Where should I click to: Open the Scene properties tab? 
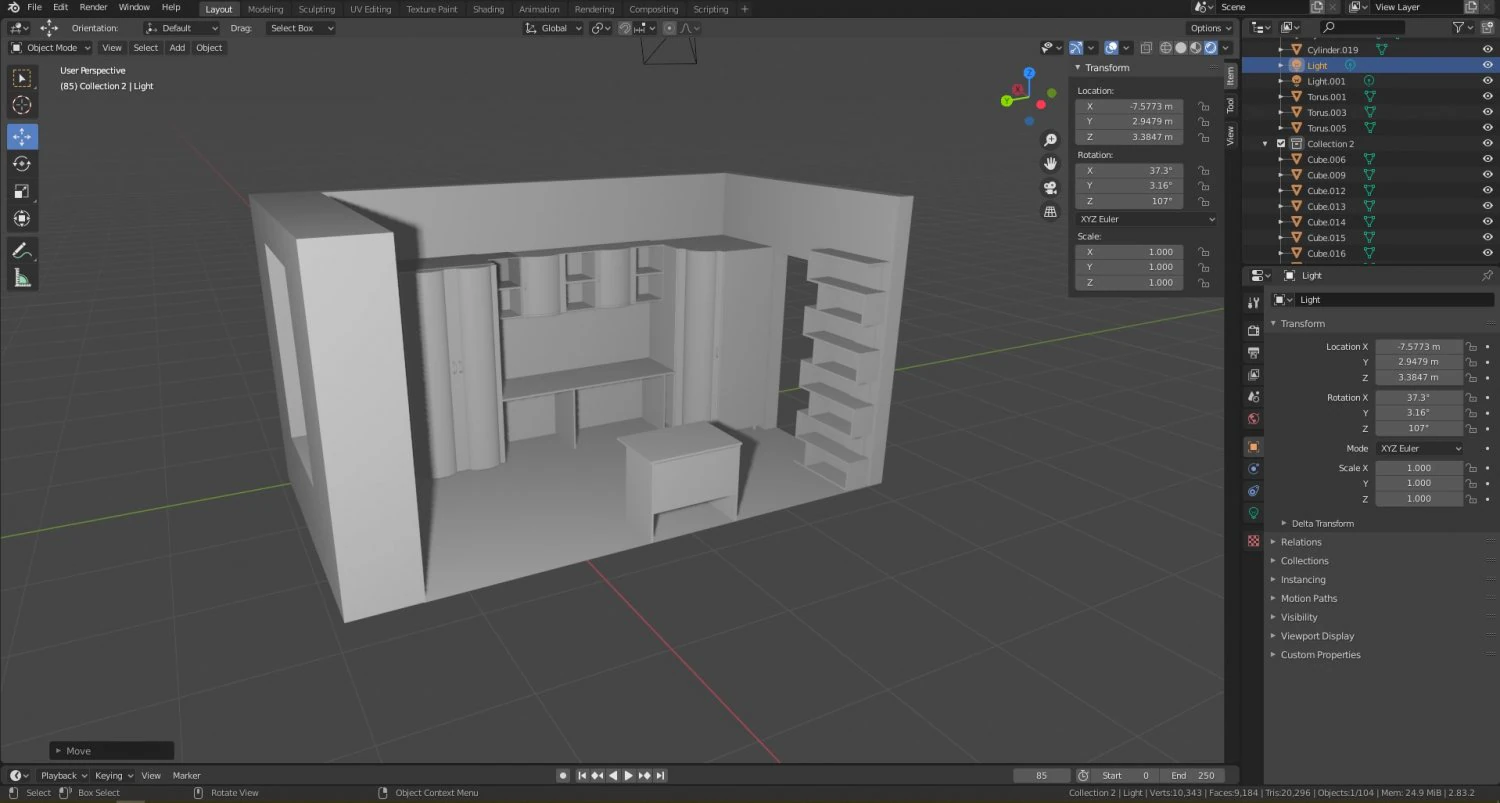coord(1254,396)
